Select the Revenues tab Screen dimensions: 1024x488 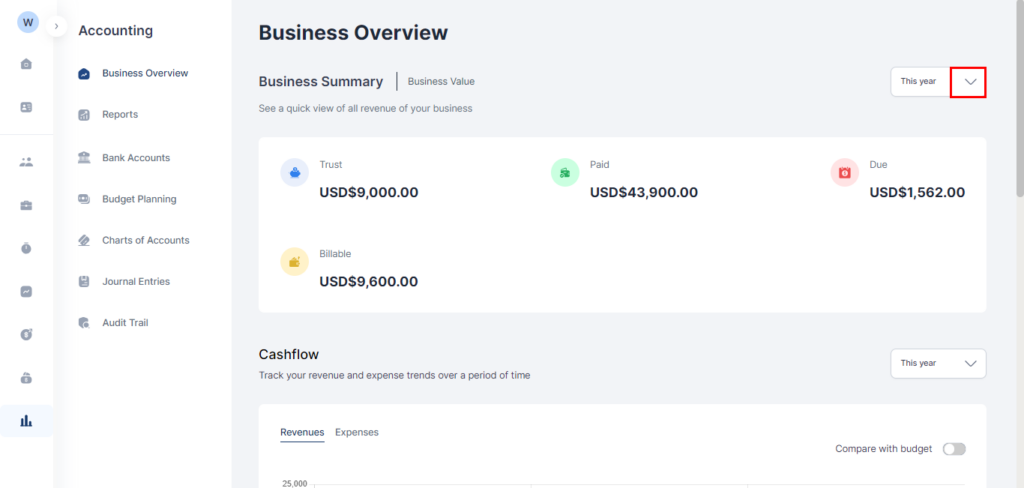click(302, 432)
